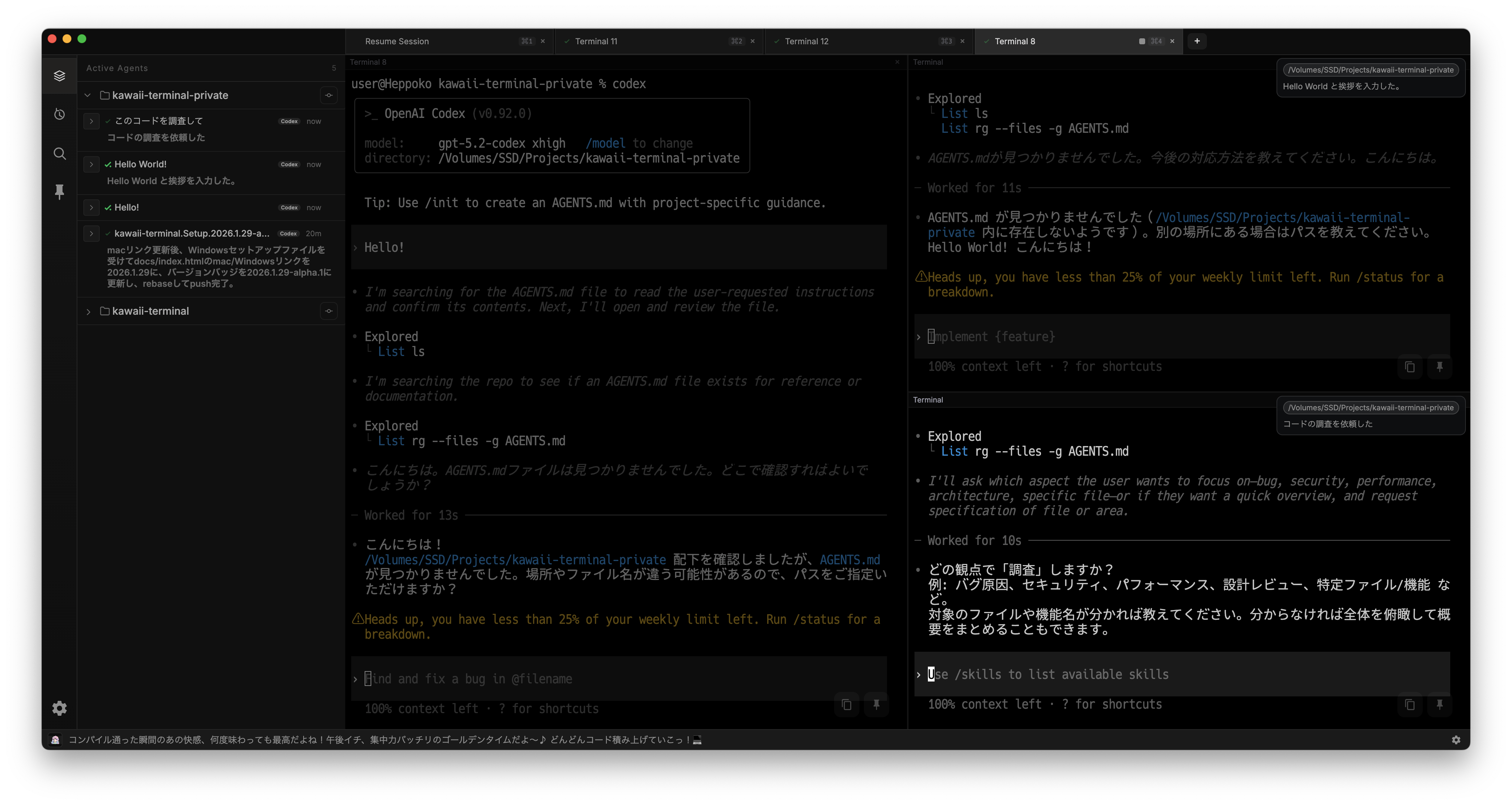Copy Terminal 8 output with the copy icon

(846, 704)
